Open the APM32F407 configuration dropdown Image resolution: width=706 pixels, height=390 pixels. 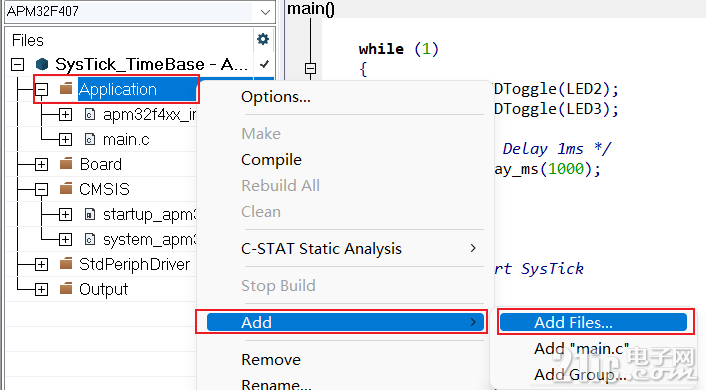point(265,12)
